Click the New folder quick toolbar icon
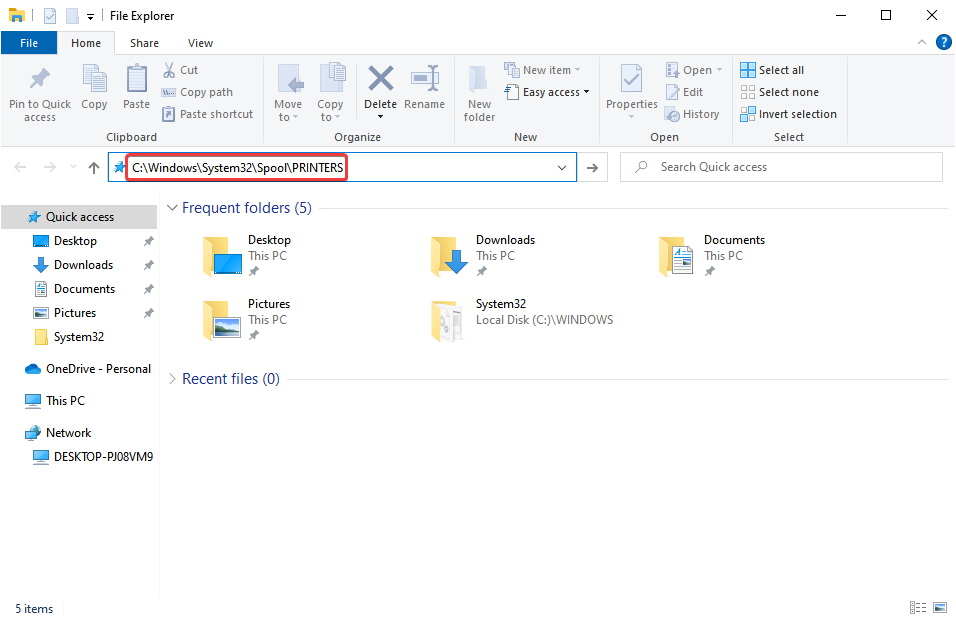 (73, 16)
